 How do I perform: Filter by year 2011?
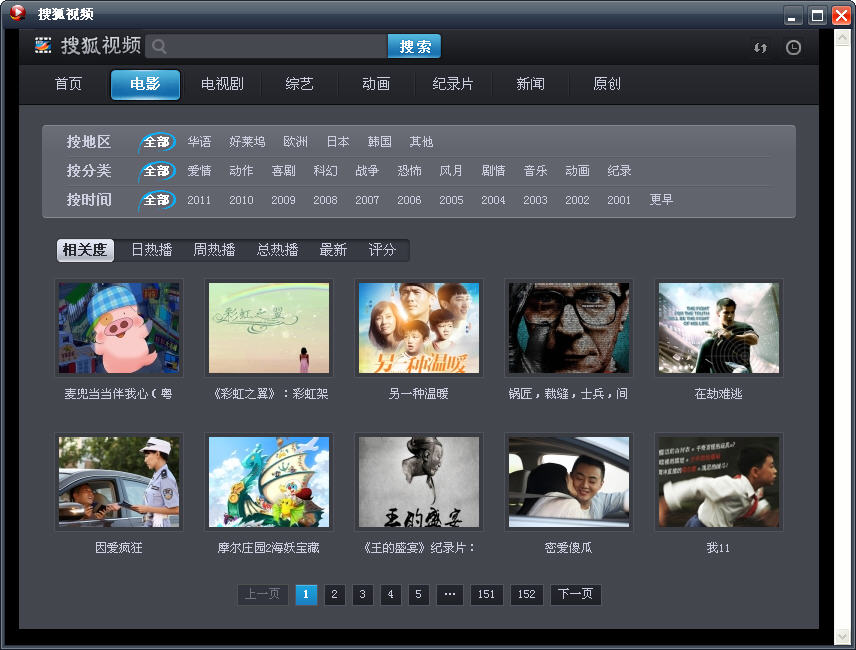[x=199, y=200]
